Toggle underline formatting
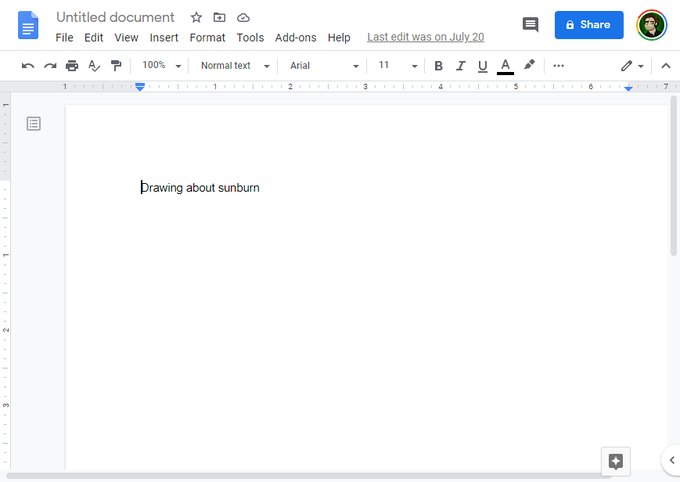 [x=482, y=66]
